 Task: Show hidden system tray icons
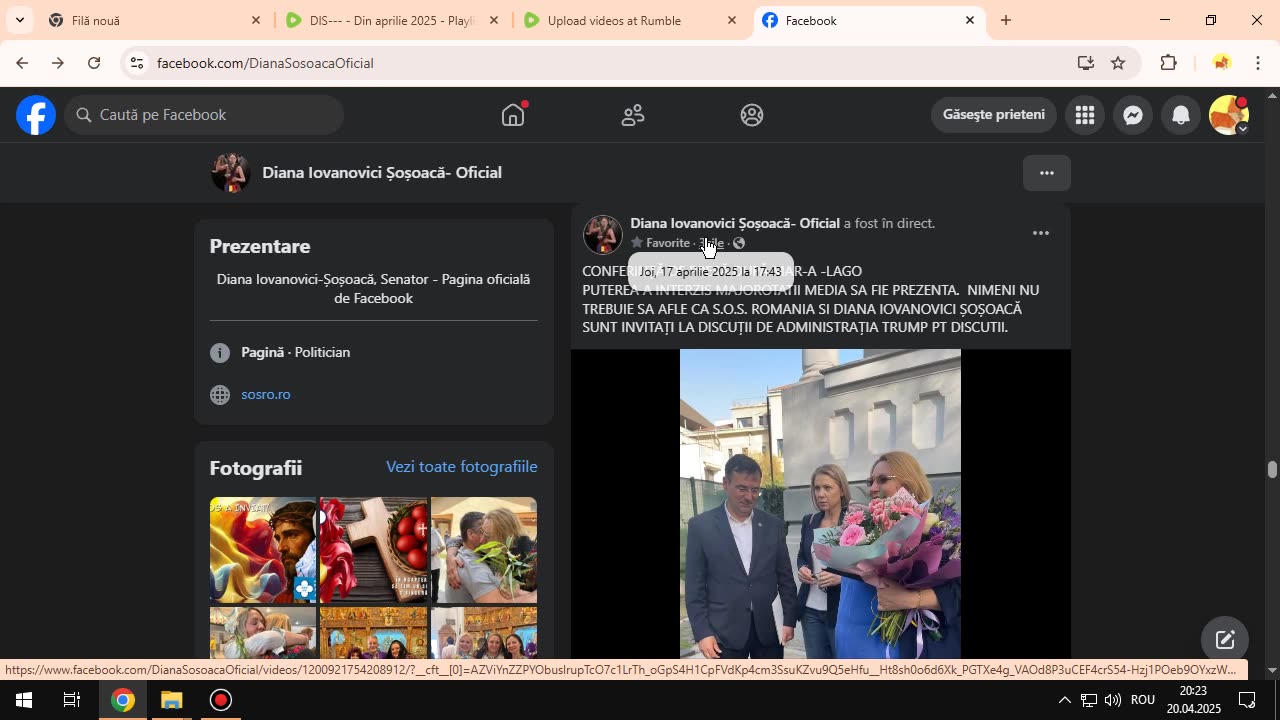pyautogui.click(x=1064, y=700)
